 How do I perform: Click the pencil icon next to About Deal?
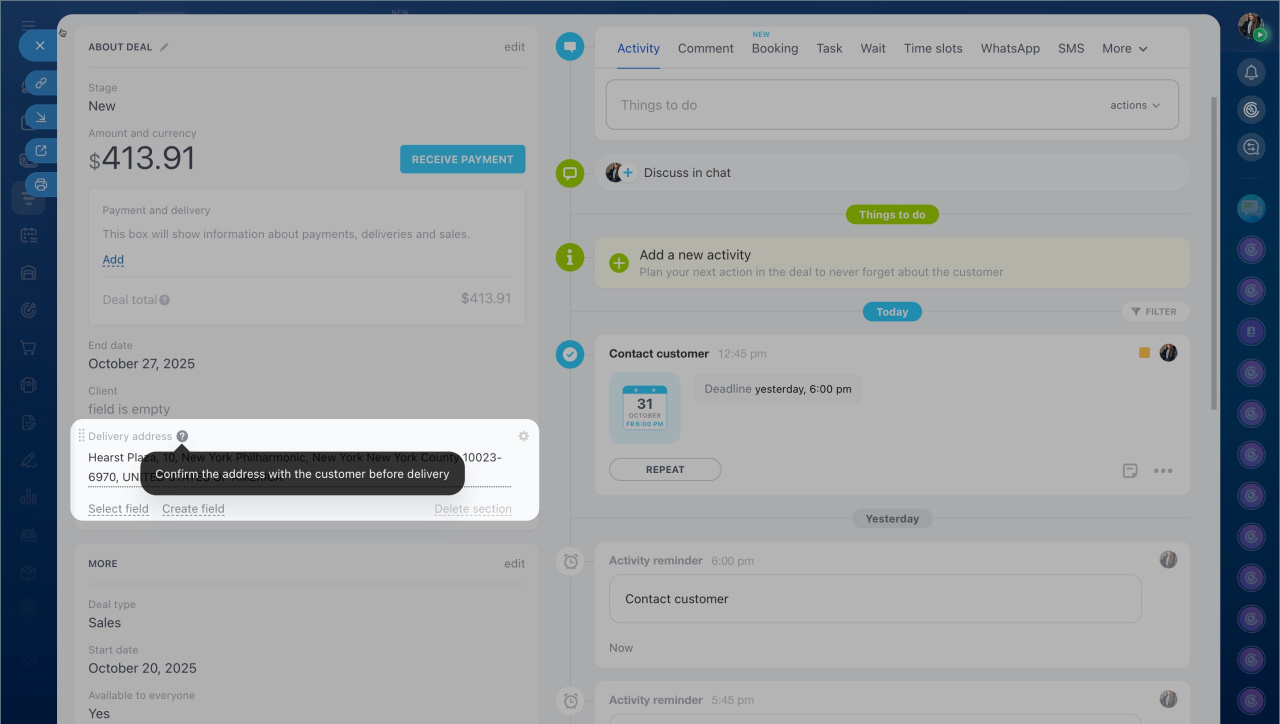tap(164, 47)
